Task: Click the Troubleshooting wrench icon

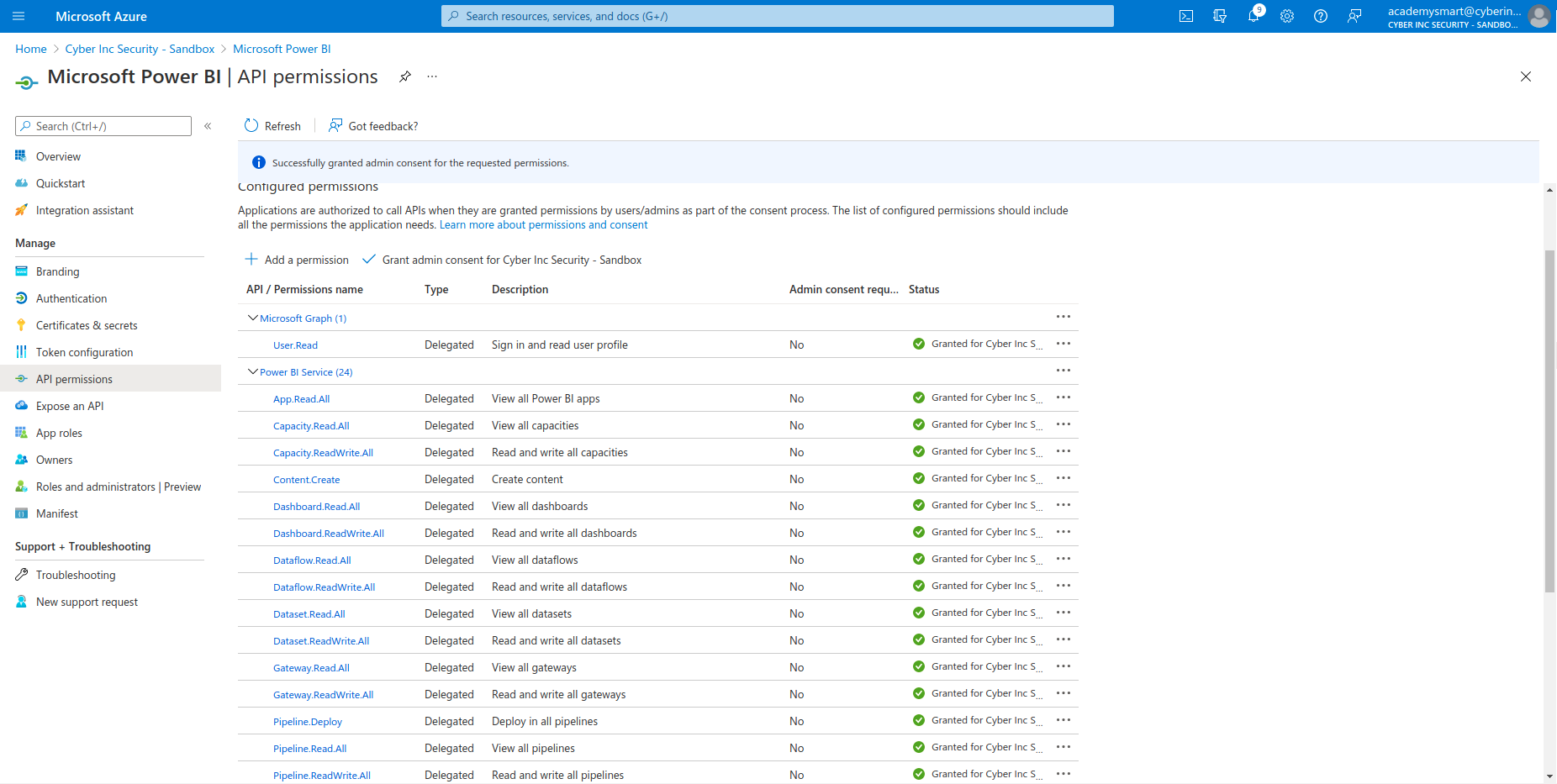Action: (21, 575)
